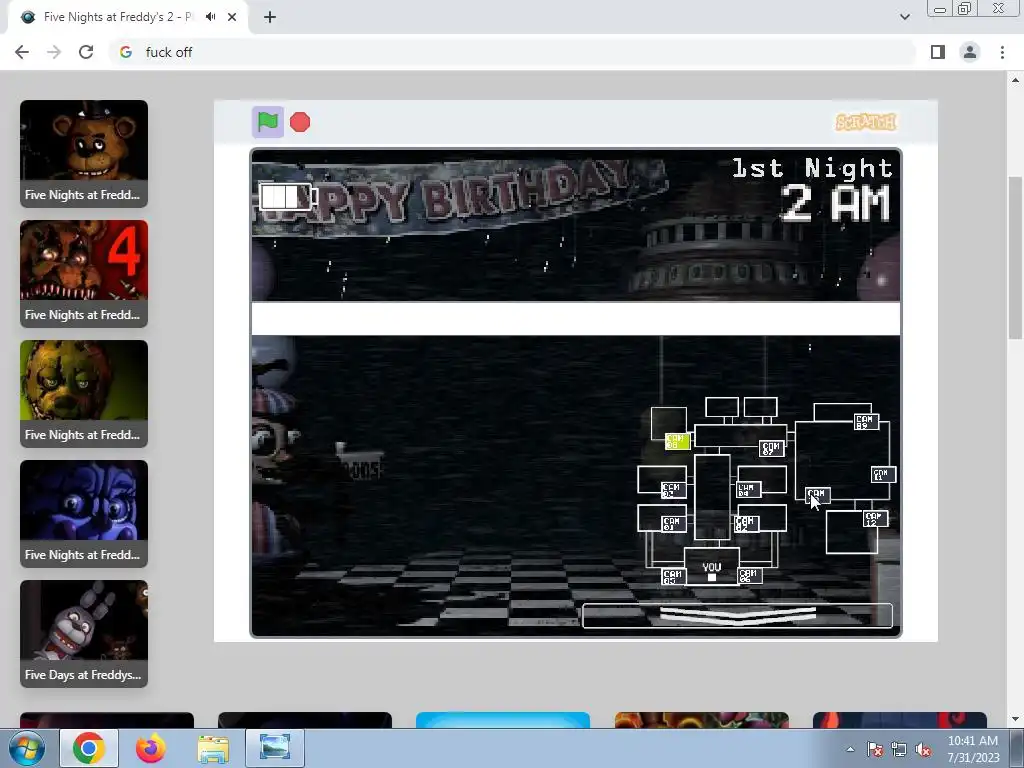Start the game with the green flag
The image size is (1024, 768).
268,122
